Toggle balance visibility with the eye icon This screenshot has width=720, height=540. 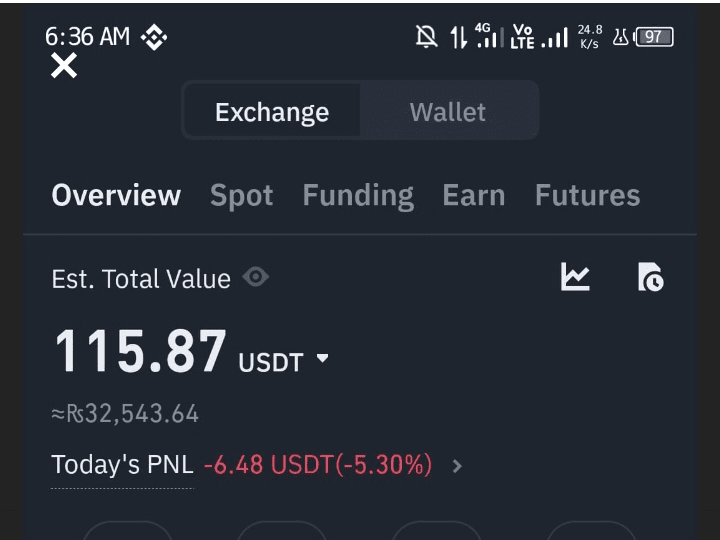pyautogui.click(x=256, y=277)
